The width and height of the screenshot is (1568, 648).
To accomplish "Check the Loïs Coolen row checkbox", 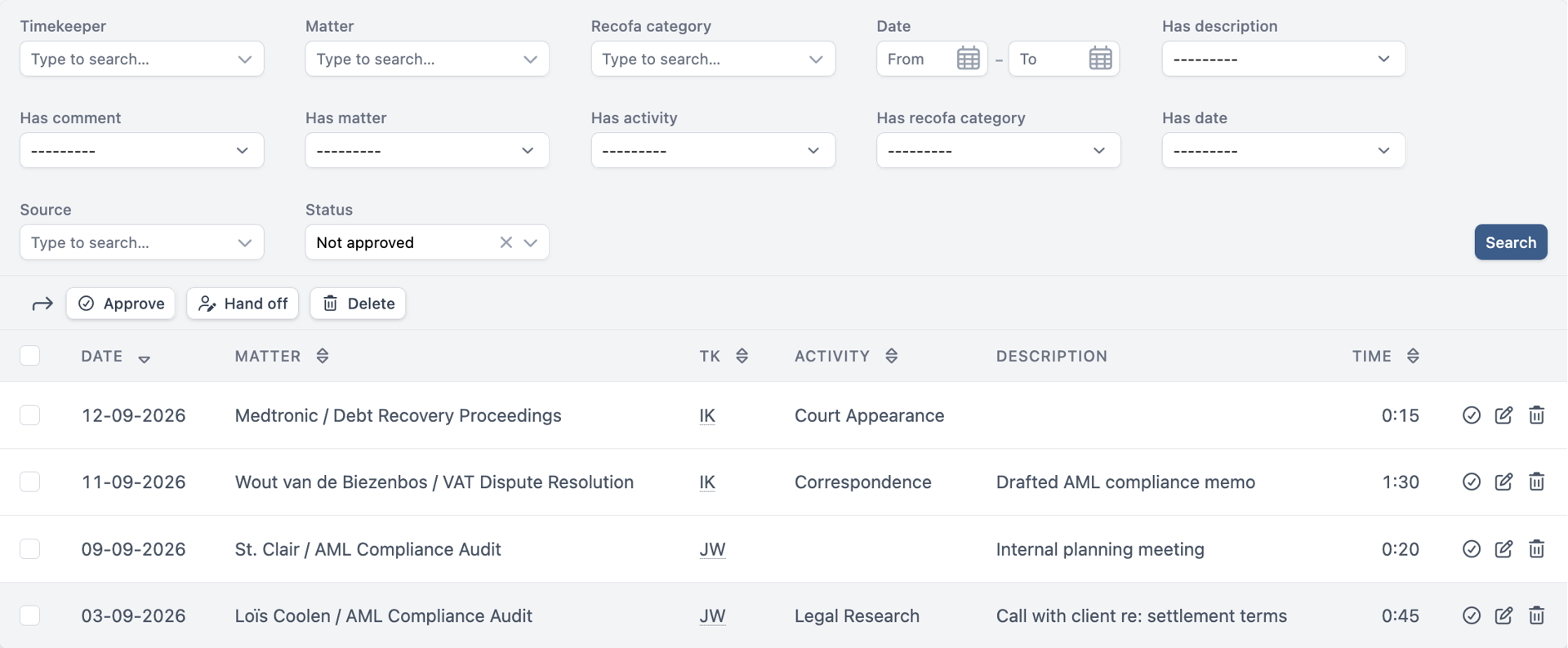I will tap(30, 616).
